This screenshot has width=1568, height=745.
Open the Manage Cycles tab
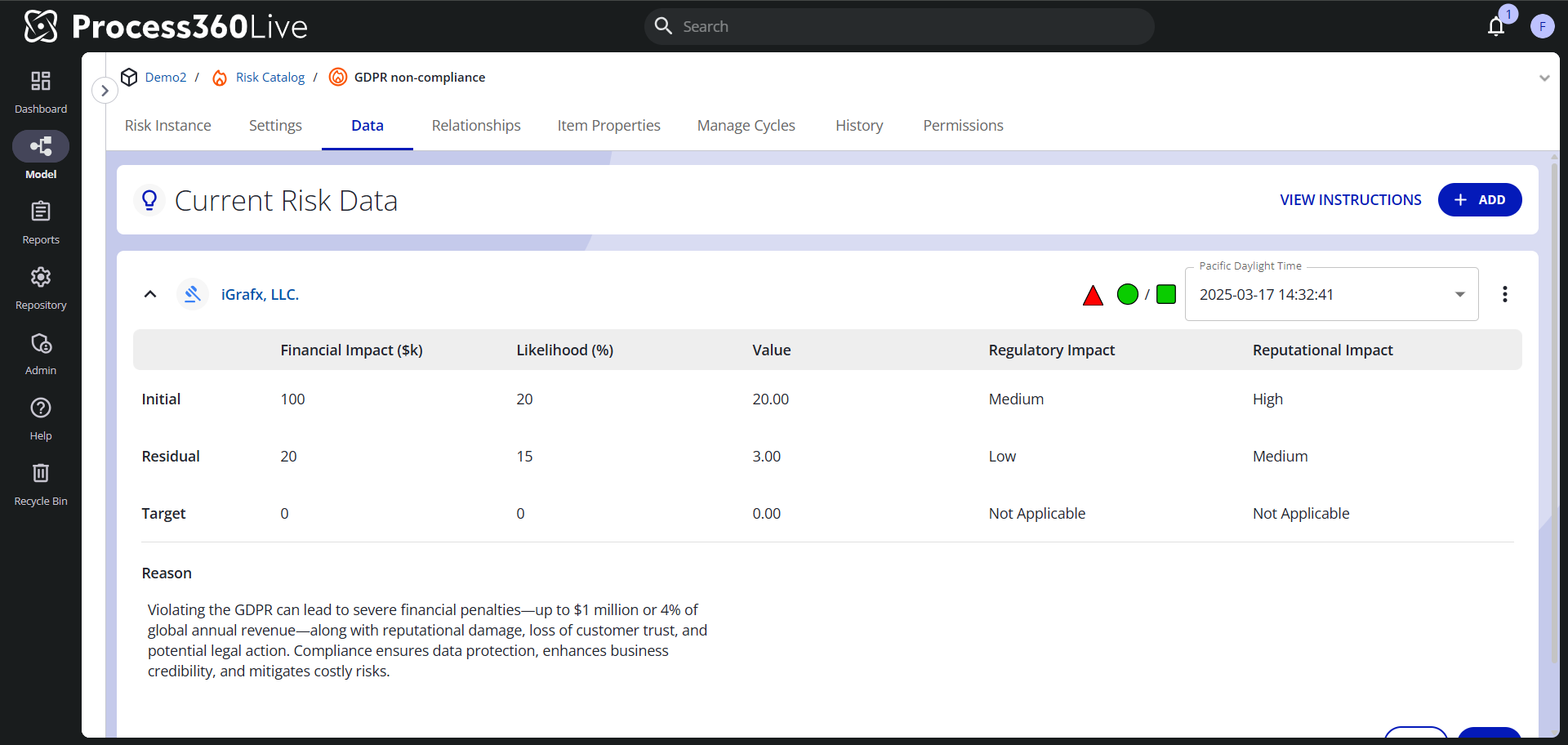point(746,126)
